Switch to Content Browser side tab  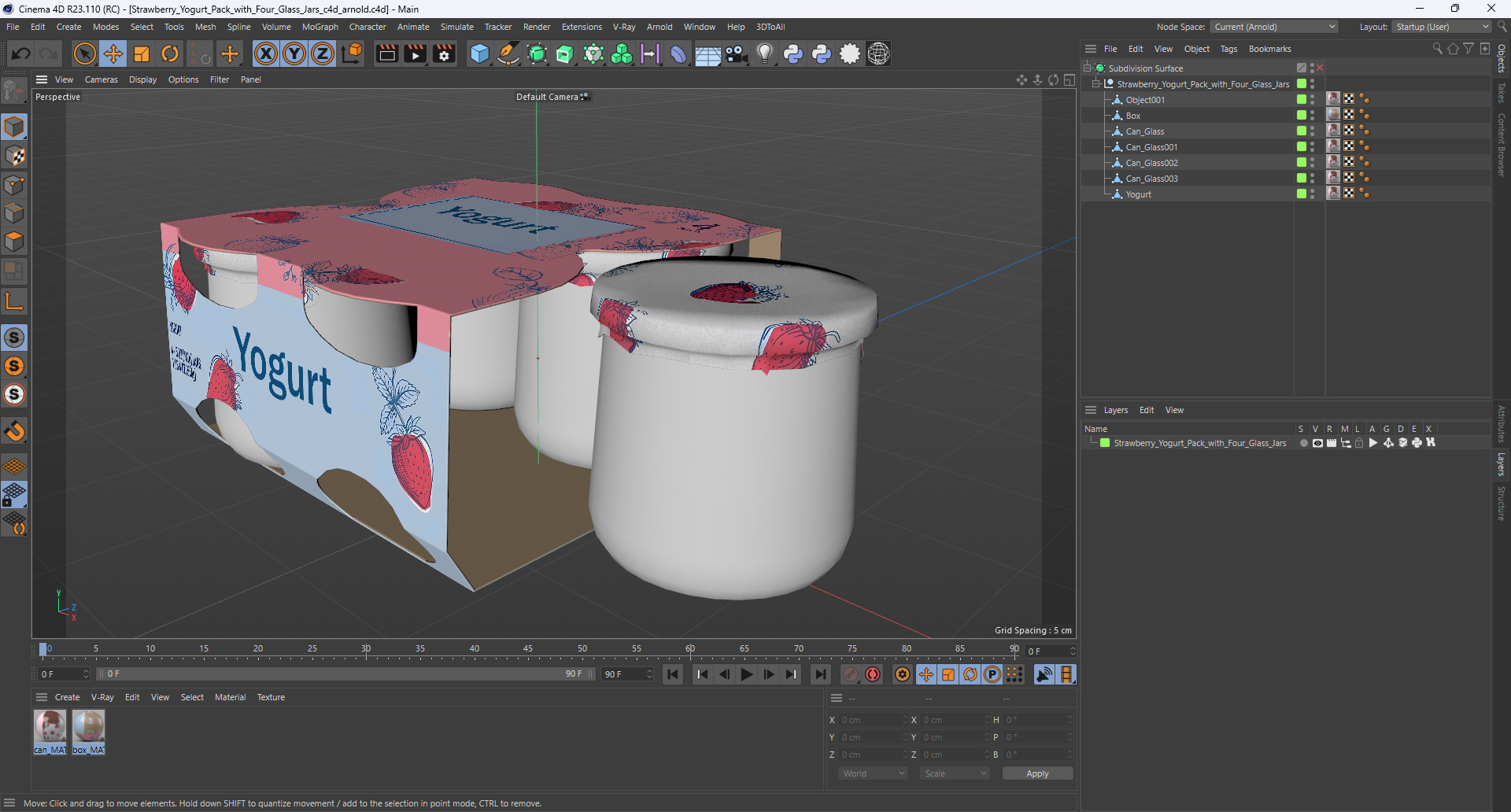pos(1502,145)
